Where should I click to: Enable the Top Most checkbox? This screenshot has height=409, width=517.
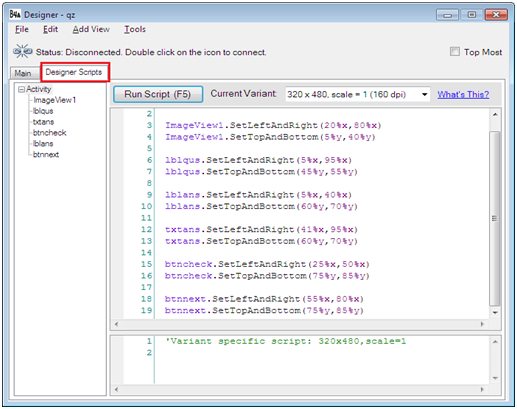(455, 51)
